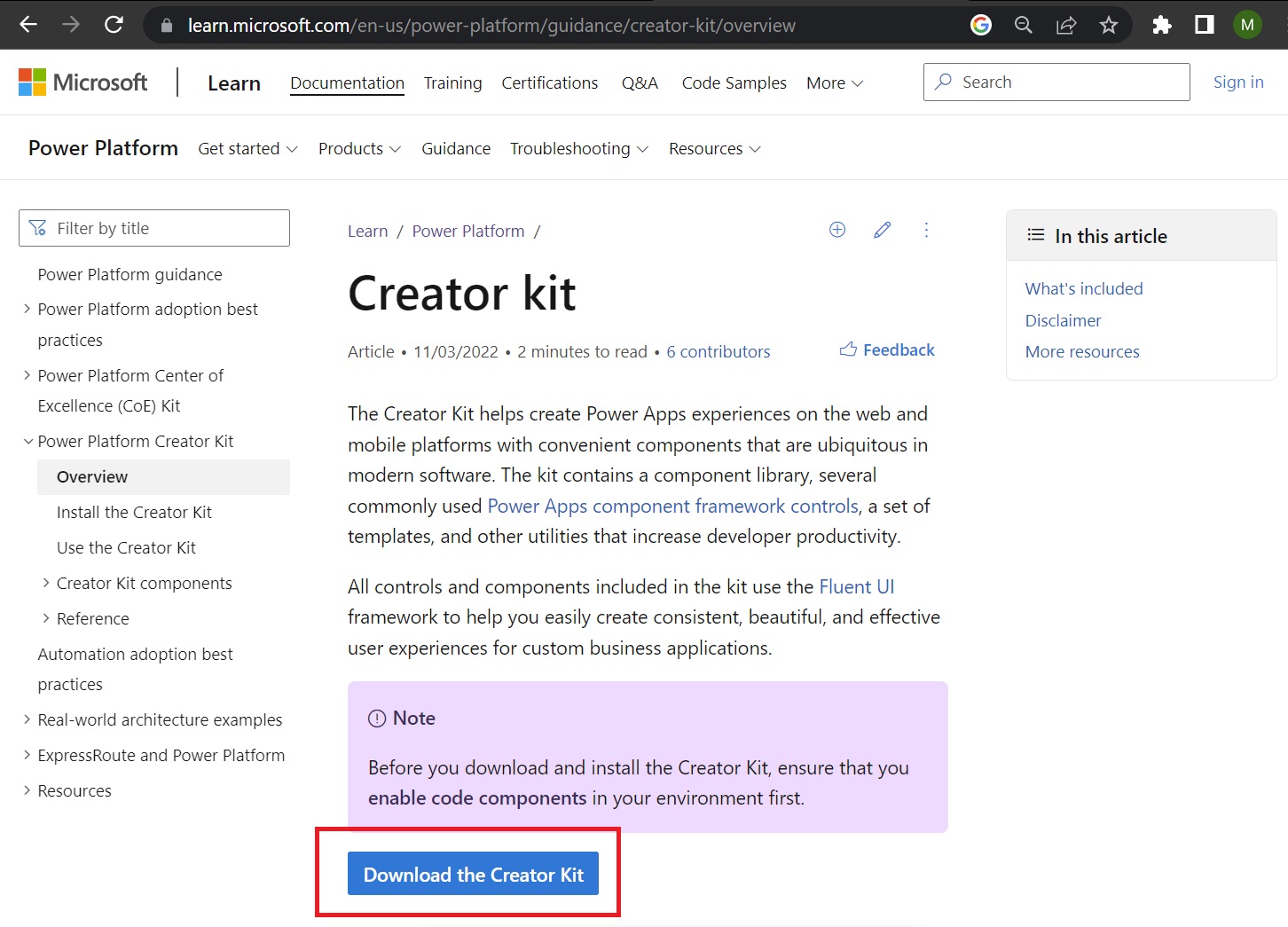Open the What's included link

pyautogui.click(x=1083, y=288)
